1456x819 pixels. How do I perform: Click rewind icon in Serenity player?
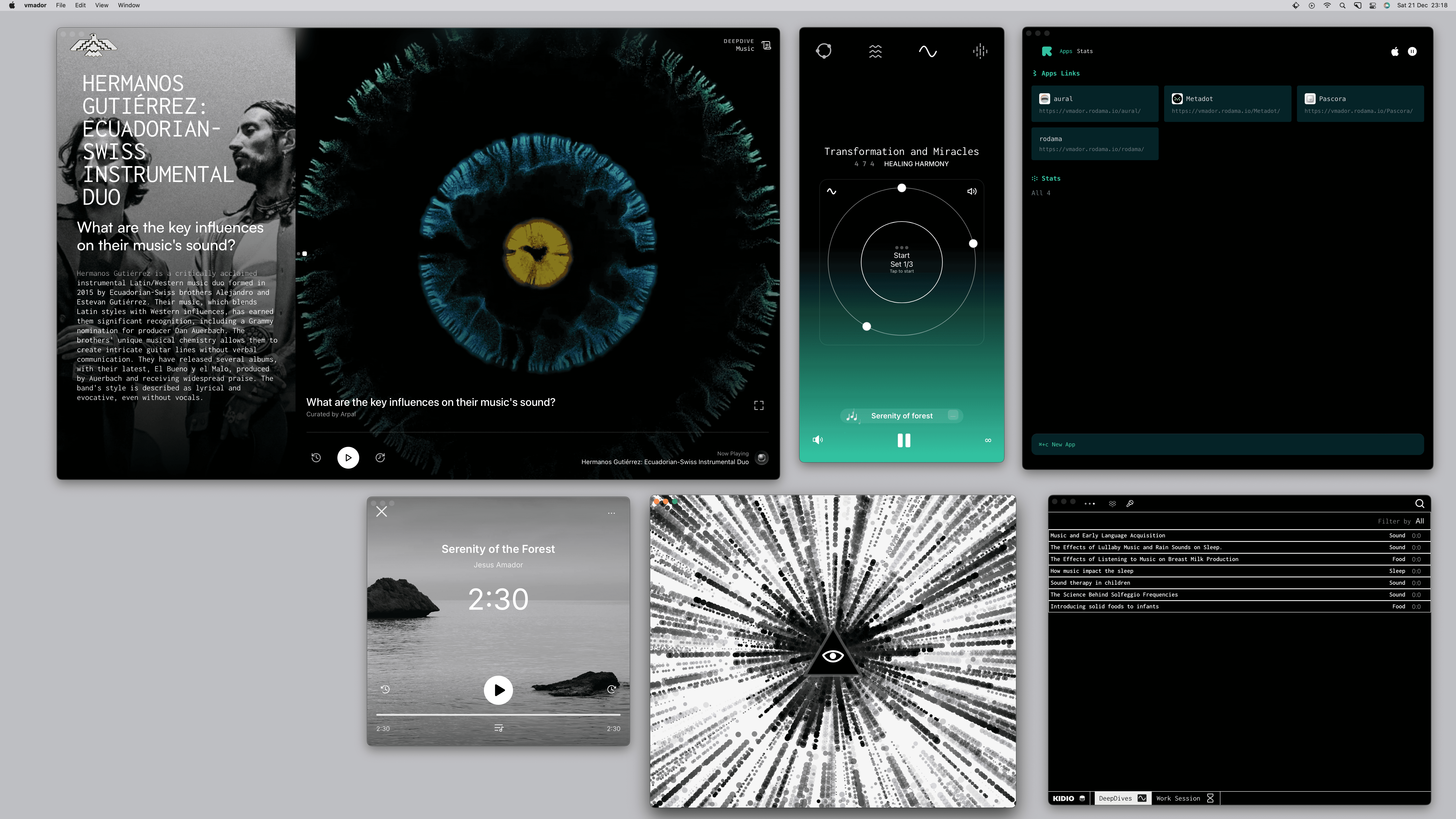coord(385,689)
